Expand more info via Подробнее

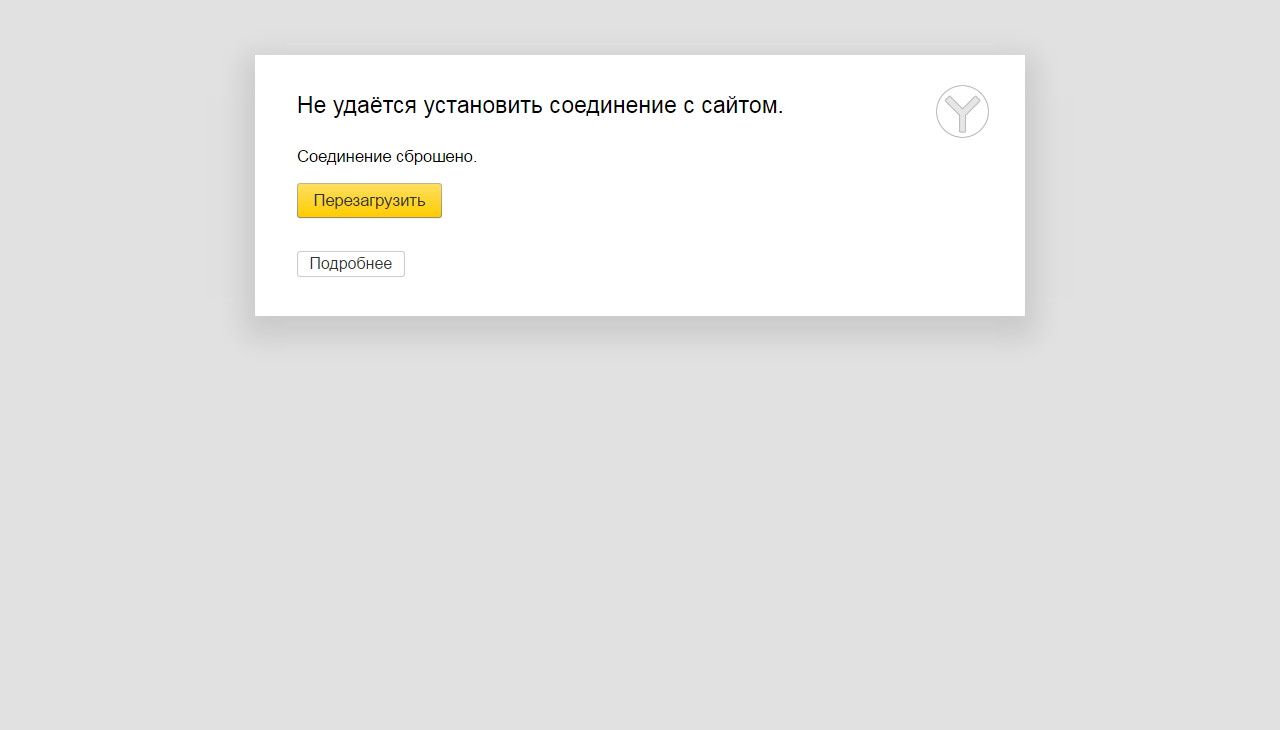[x=351, y=264]
